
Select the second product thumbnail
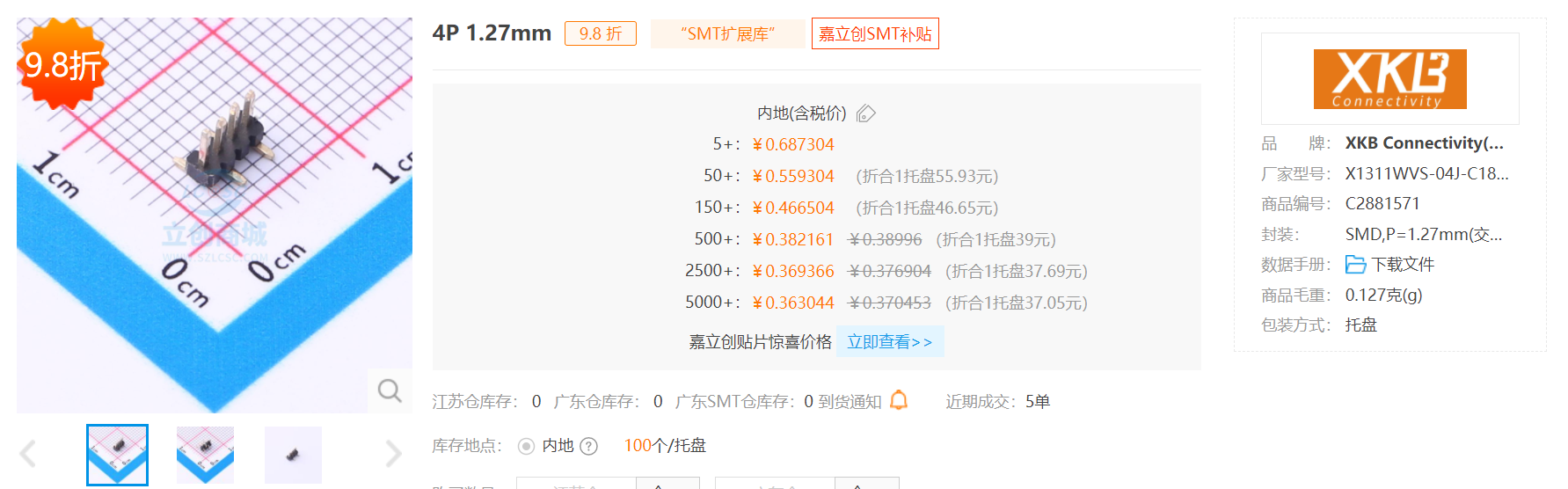205,455
